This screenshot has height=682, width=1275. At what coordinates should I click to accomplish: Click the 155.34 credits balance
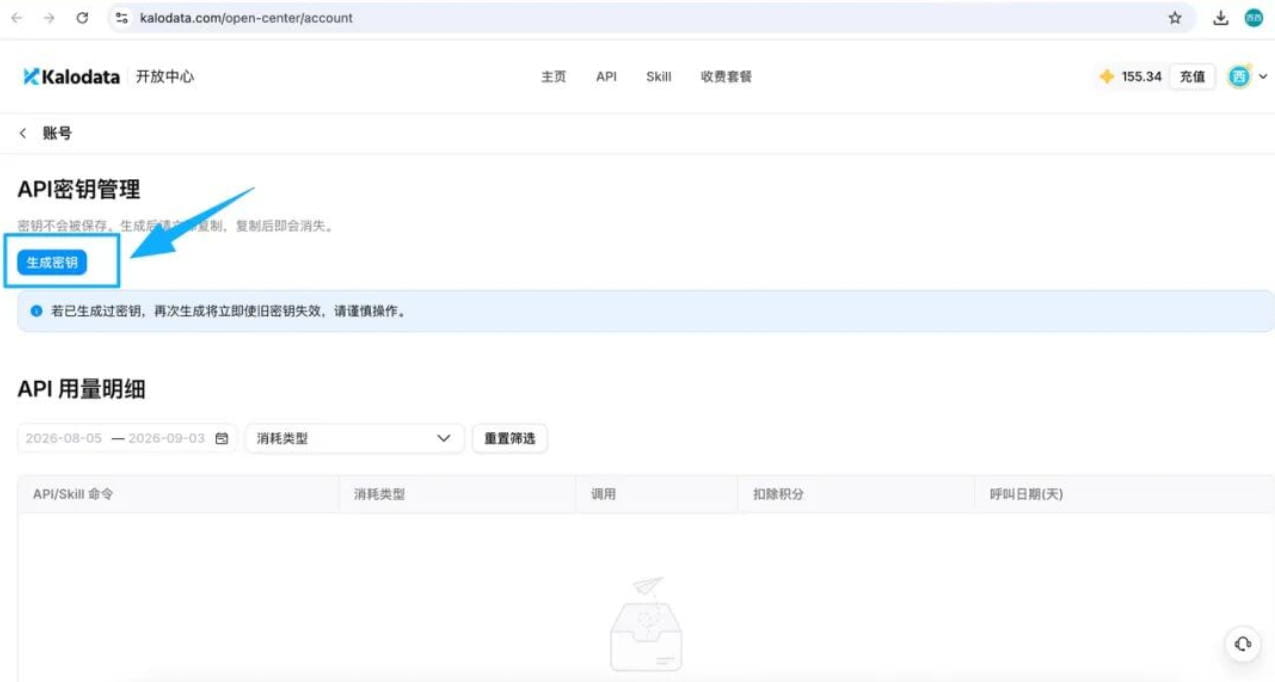click(1141, 77)
